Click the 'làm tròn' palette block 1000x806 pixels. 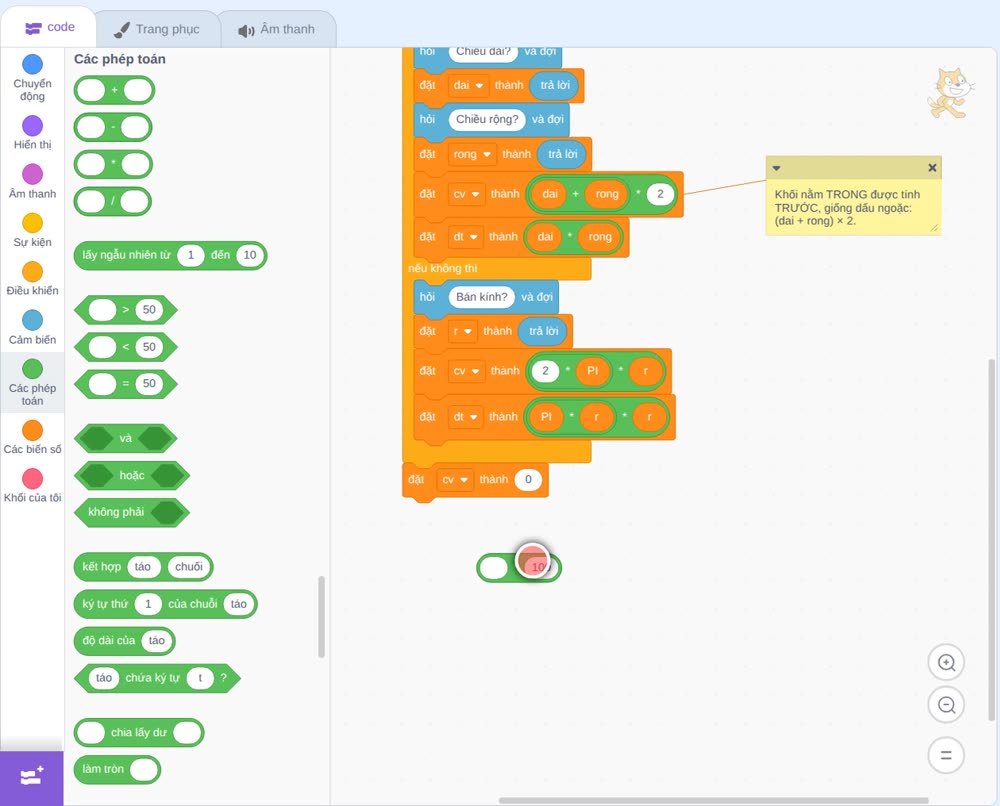click(117, 769)
